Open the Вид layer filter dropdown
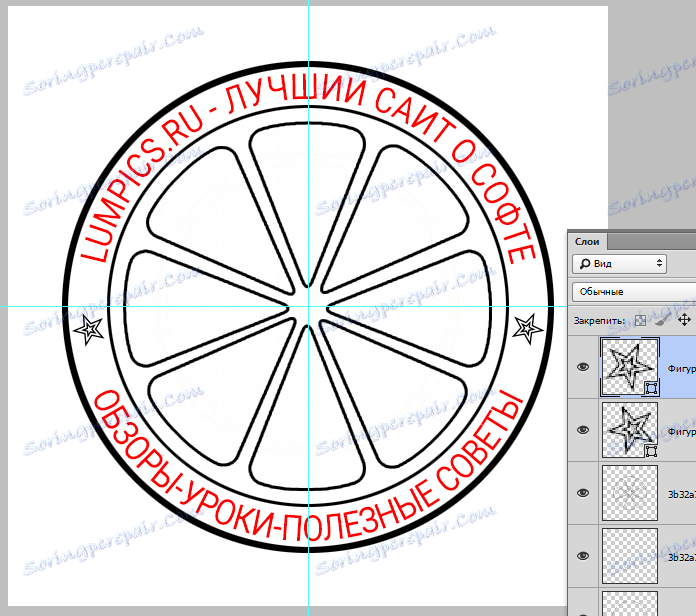The width and height of the screenshot is (696, 616). [x=619, y=264]
